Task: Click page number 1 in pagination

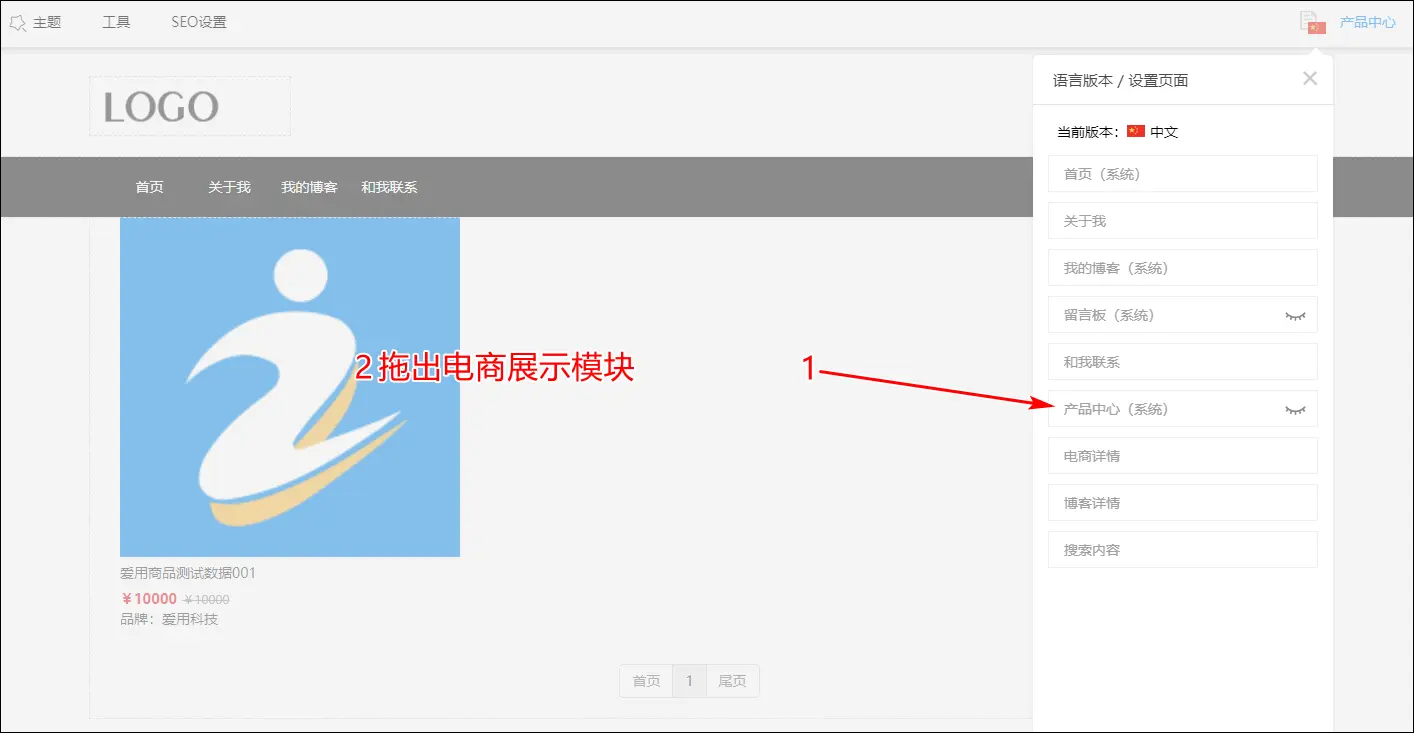Action: click(689, 681)
